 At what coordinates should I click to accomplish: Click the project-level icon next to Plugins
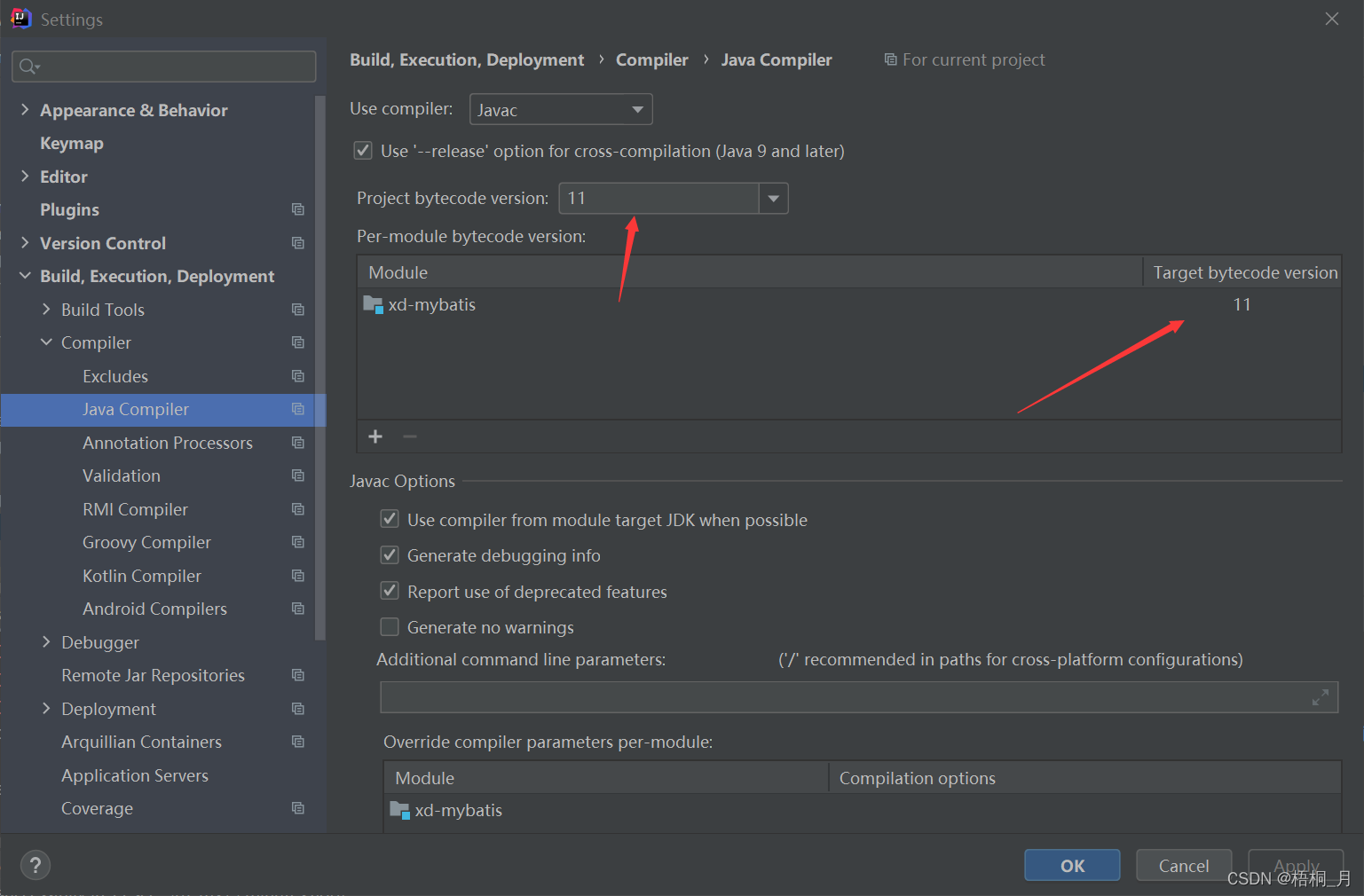coord(298,209)
